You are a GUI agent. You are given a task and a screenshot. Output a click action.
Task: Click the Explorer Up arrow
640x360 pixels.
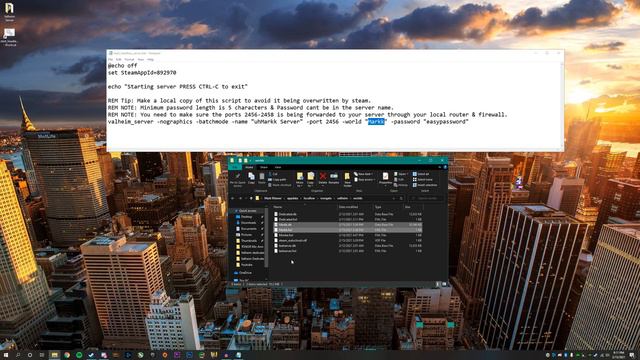[x=251, y=198]
